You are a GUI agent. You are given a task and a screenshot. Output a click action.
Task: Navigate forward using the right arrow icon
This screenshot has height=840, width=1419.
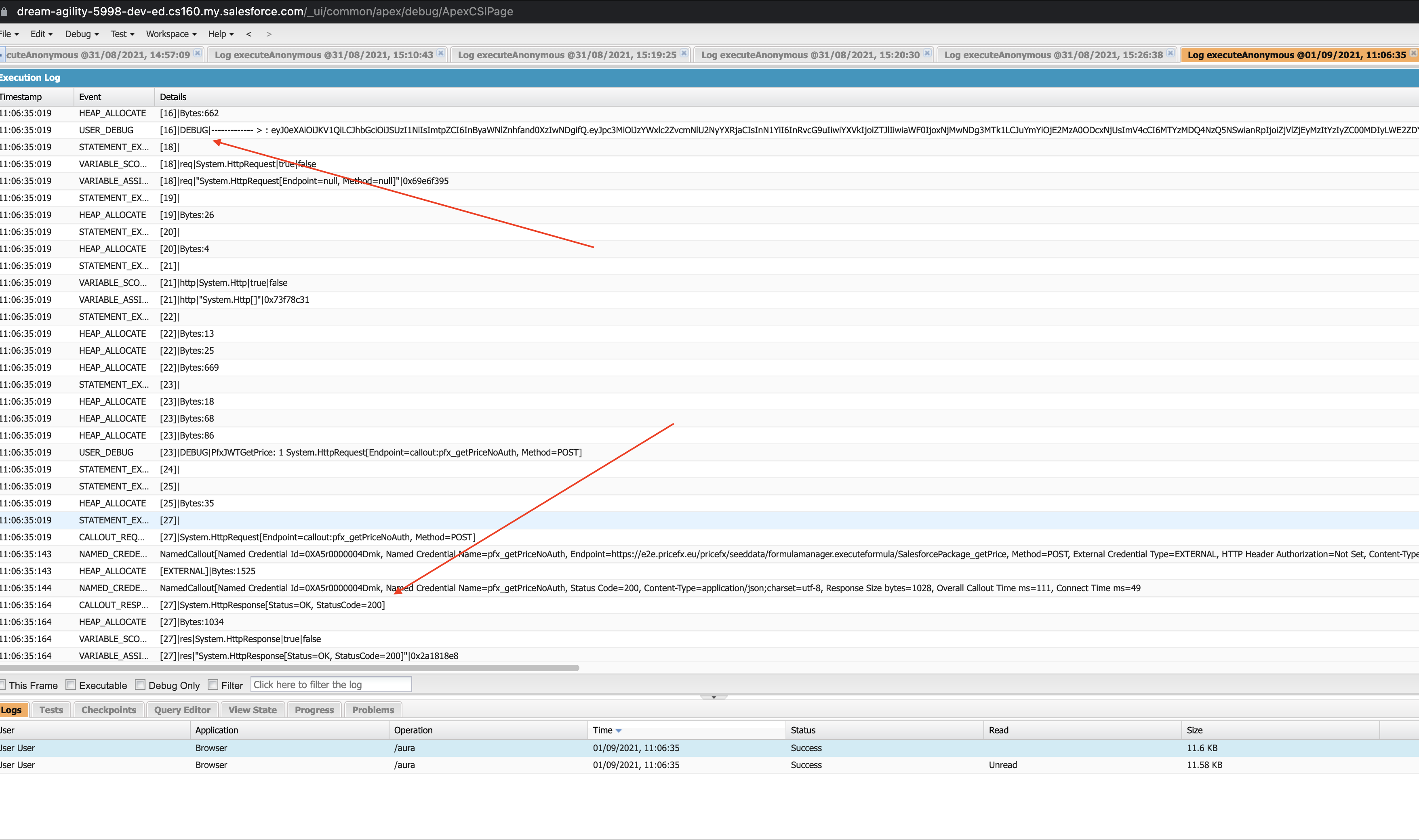pyautogui.click(x=269, y=34)
